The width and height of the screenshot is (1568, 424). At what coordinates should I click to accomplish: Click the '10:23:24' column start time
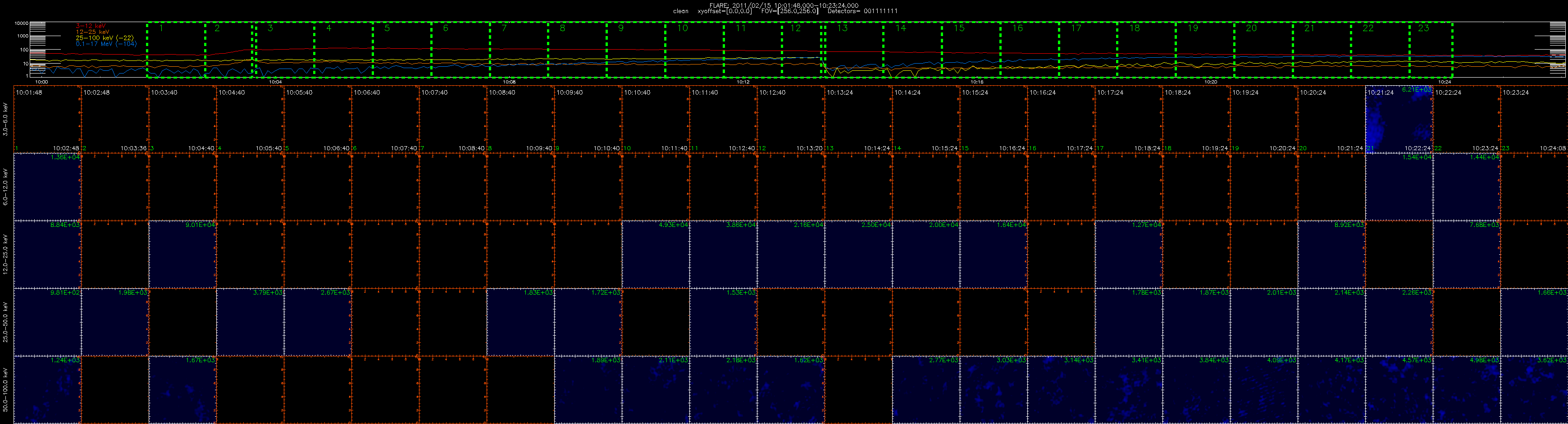coord(1516,92)
